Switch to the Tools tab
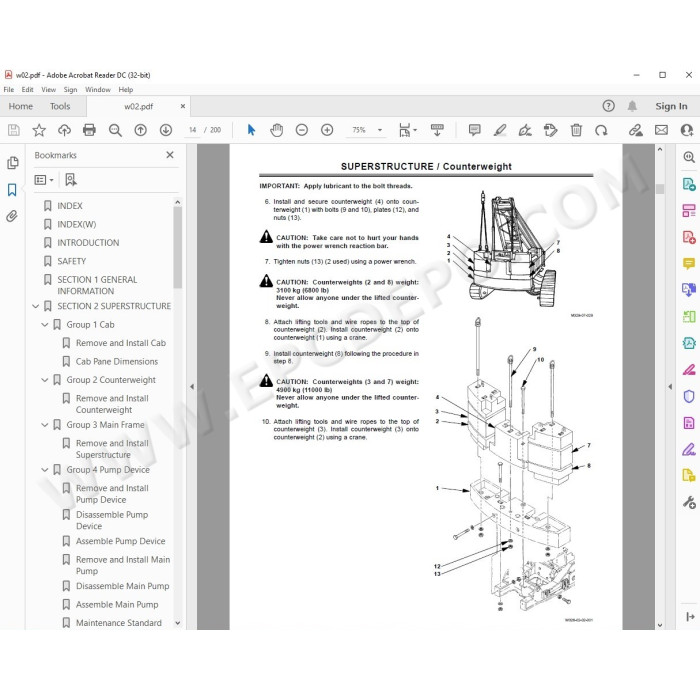This screenshot has height=700, width=700. click(x=60, y=106)
